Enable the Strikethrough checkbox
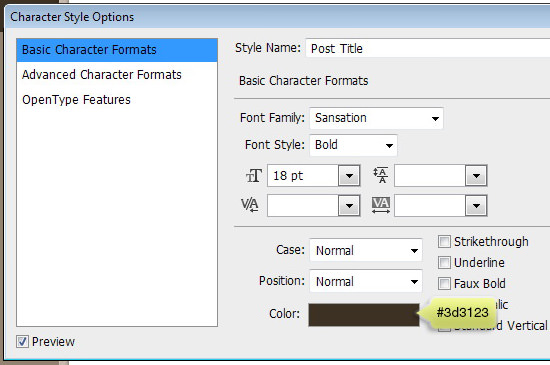 coord(444,242)
